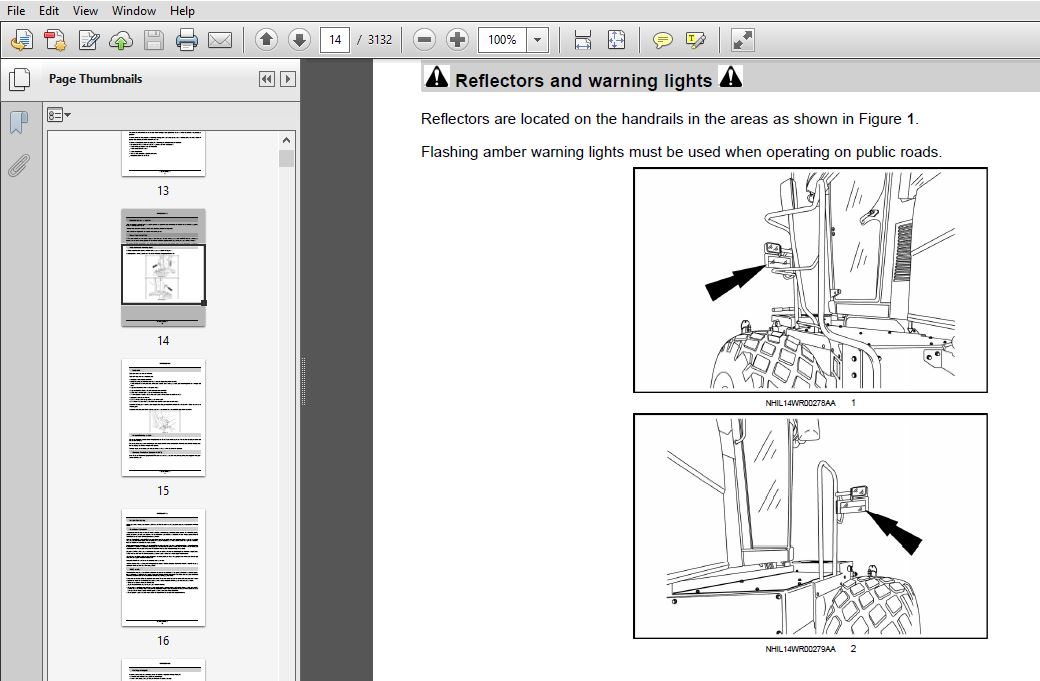Click the Page Thumbnails panel icon
Image resolution: width=1040 pixels, height=681 pixels.
pyautogui.click(x=19, y=80)
